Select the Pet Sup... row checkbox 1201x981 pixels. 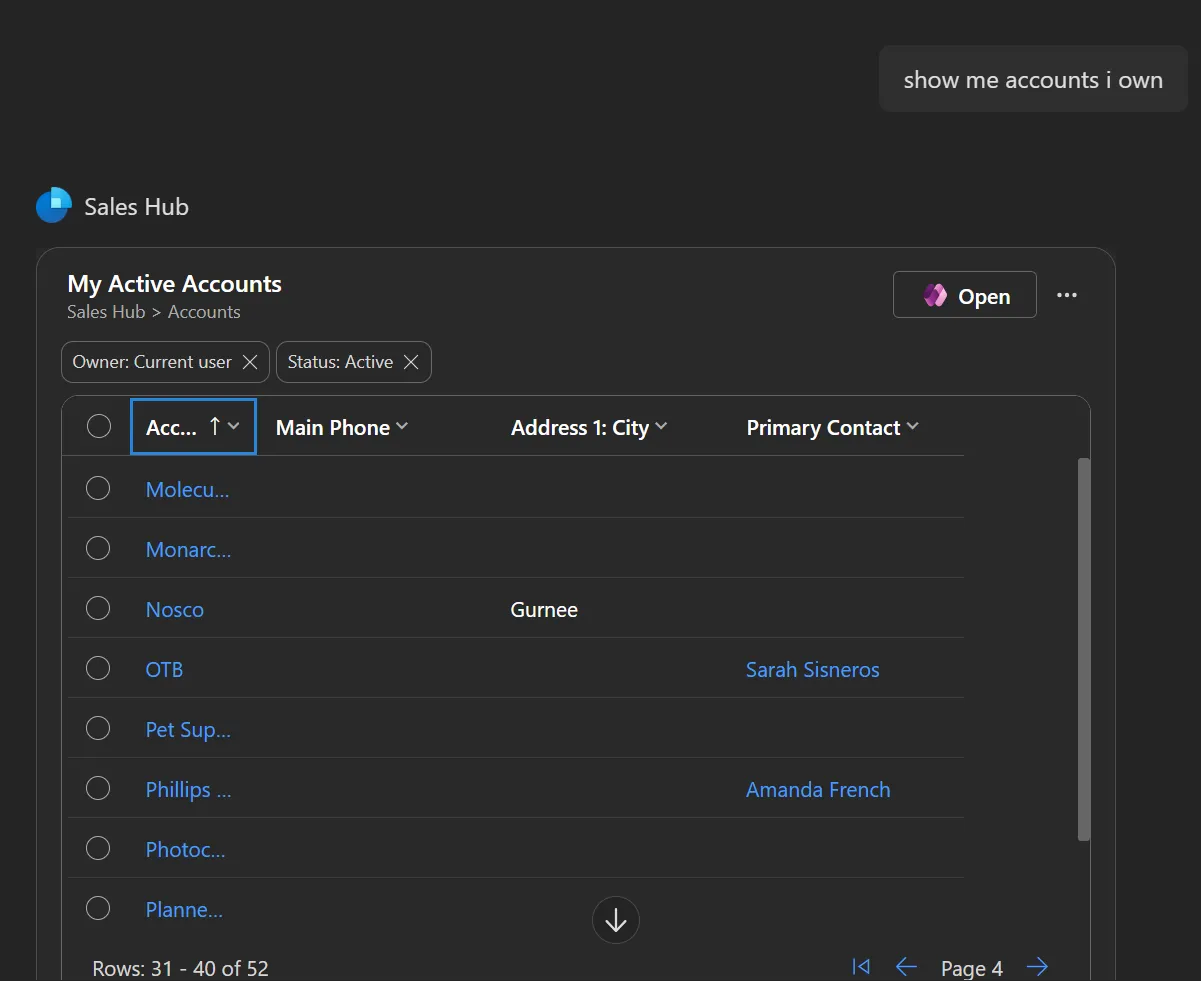98,728
